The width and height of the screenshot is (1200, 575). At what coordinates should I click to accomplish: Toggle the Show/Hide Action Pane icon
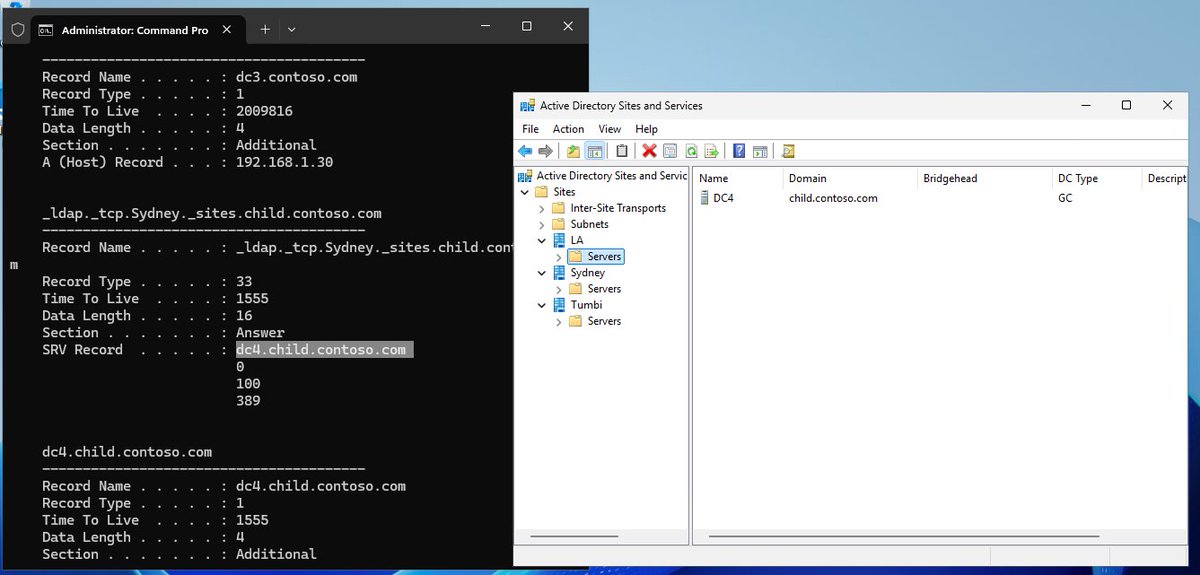coord(760,151)
